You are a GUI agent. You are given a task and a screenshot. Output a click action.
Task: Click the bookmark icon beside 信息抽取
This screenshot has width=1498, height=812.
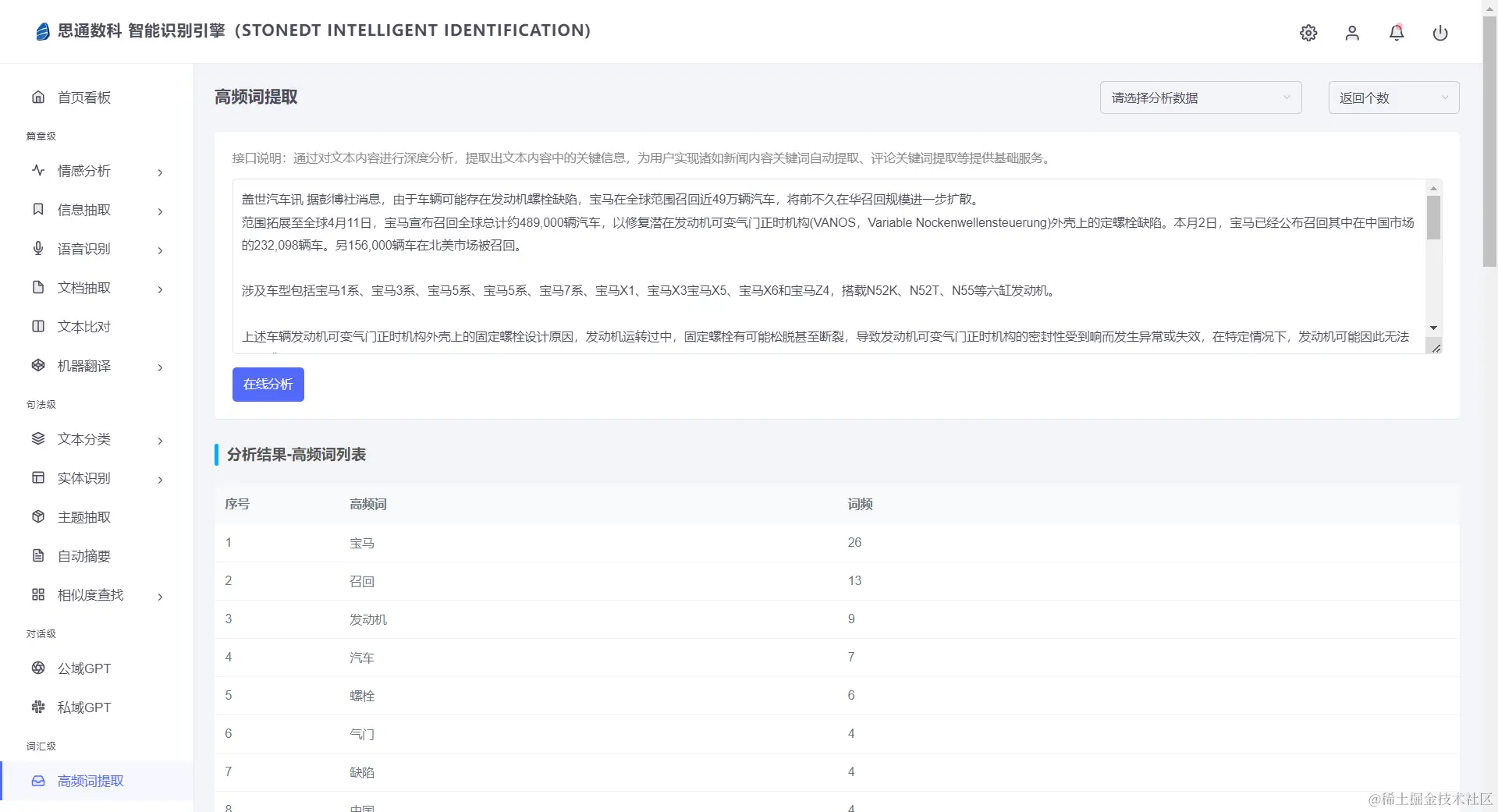tap(38, 209)
